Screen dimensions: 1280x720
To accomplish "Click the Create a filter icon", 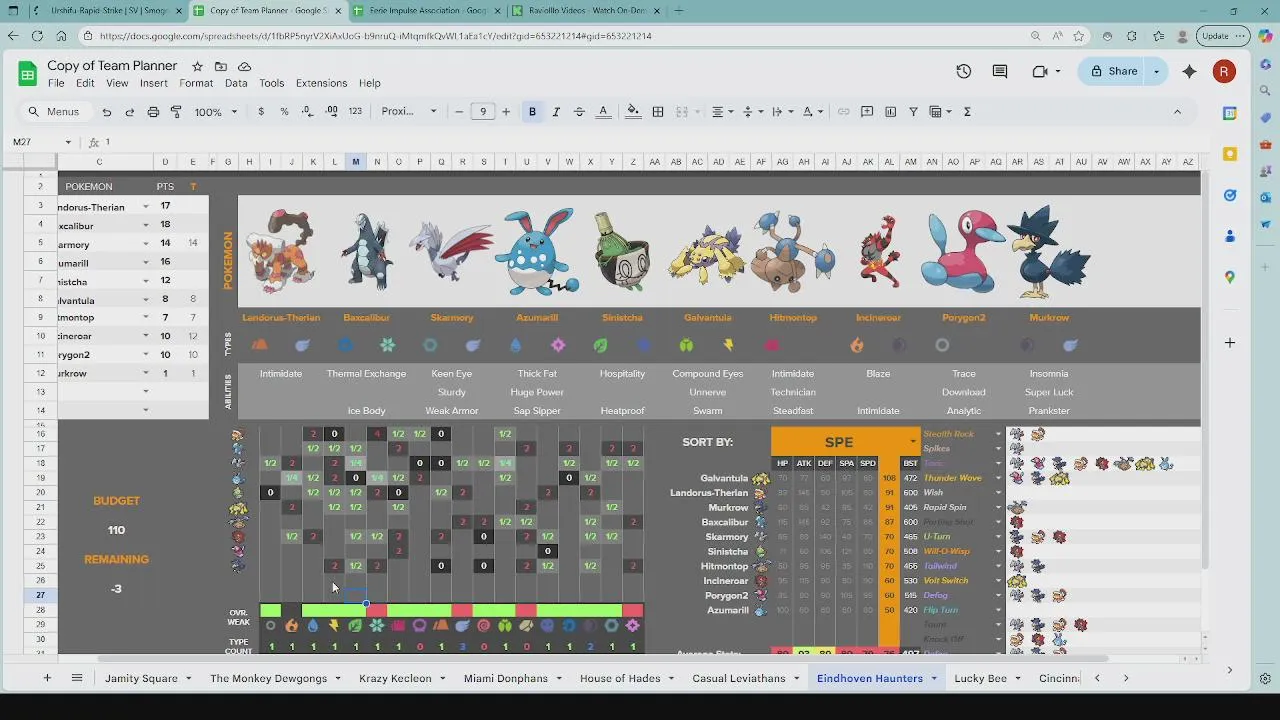I will click(913, 112).
